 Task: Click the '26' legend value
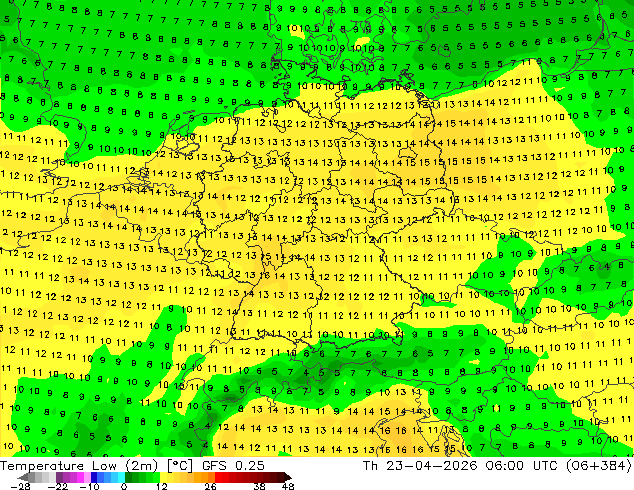(x=210, y=486)
